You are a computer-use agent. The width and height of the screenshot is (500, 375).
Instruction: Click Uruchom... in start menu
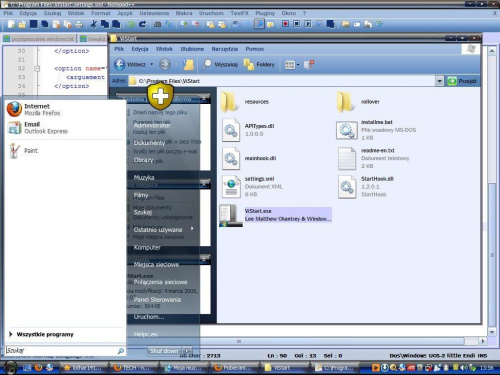pyautogui.click(x=149, y=317)
